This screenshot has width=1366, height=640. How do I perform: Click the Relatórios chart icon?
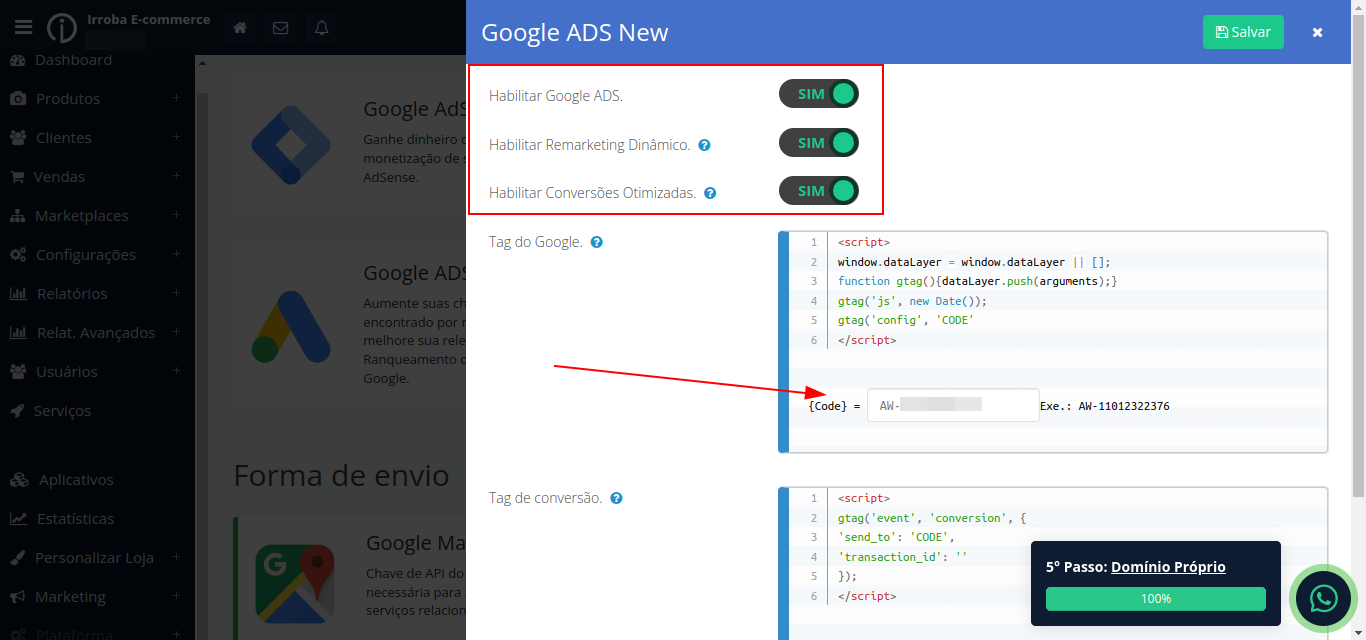pyautogui.click(x=18, y=294)
